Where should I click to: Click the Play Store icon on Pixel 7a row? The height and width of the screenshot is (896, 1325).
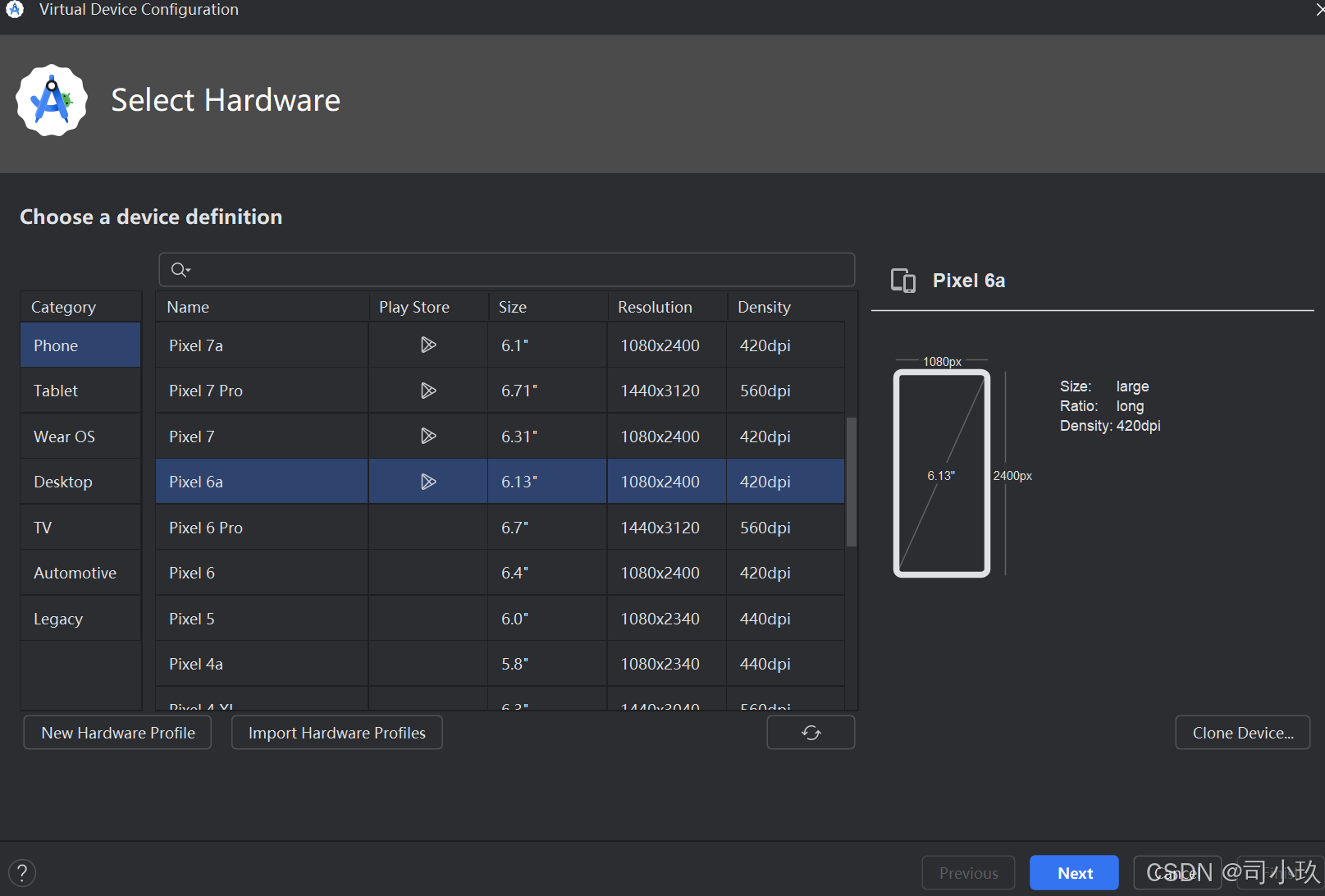427,345
